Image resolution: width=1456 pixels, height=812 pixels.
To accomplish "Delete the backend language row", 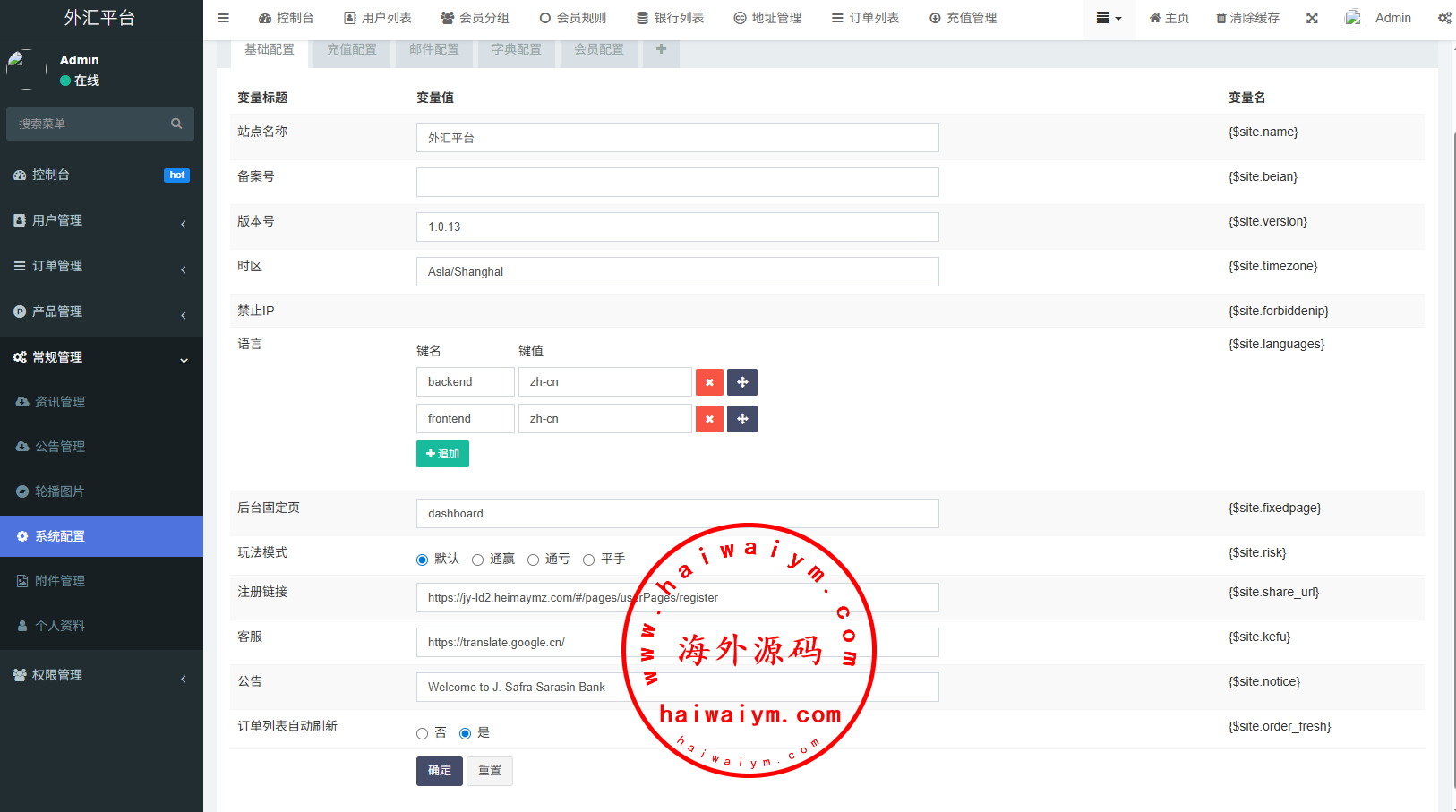I will click(709, 382).
